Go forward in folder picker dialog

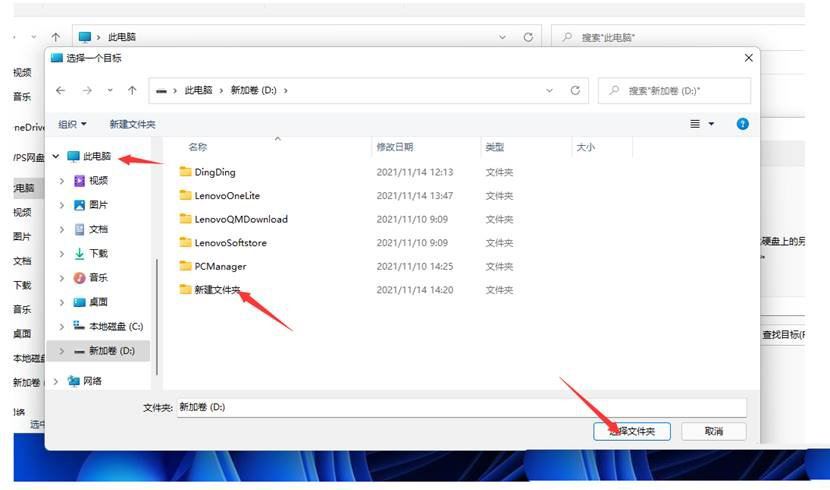tap(87, 90)
